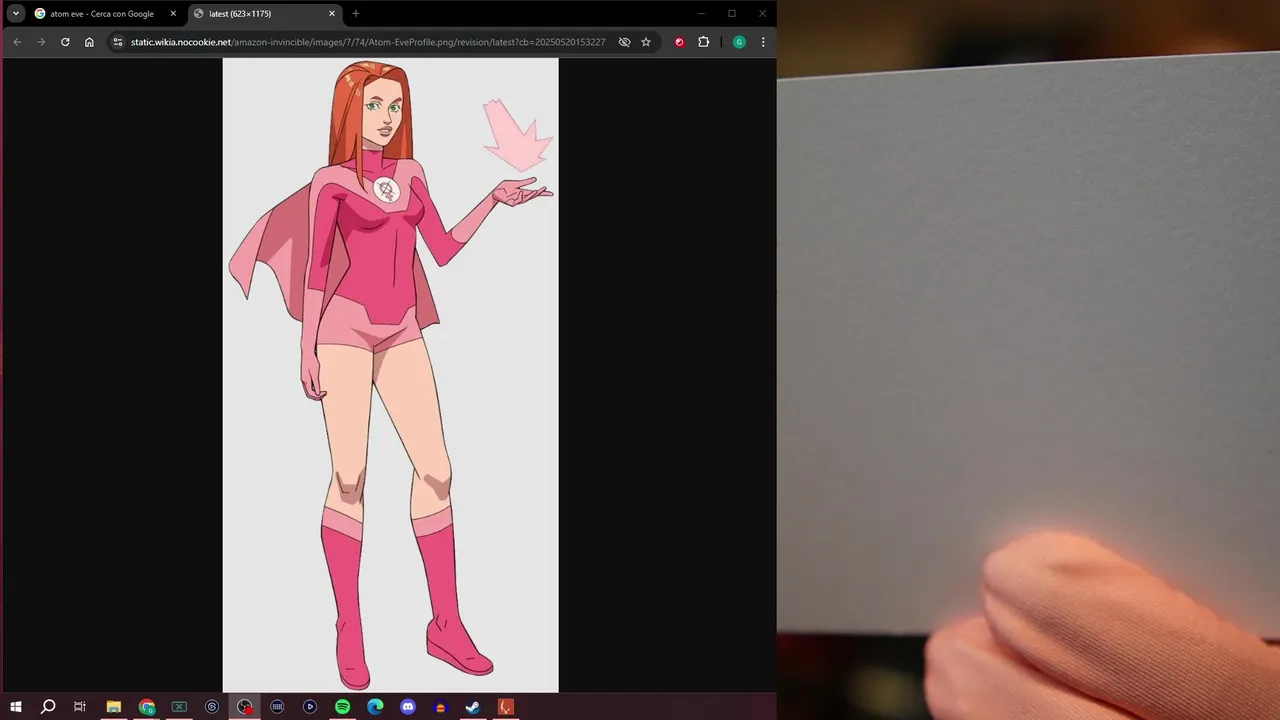Click the crossed-eye tracking protection icon
The height and width of the screenshot is (720, 1280).
click(x=624, y=42)
